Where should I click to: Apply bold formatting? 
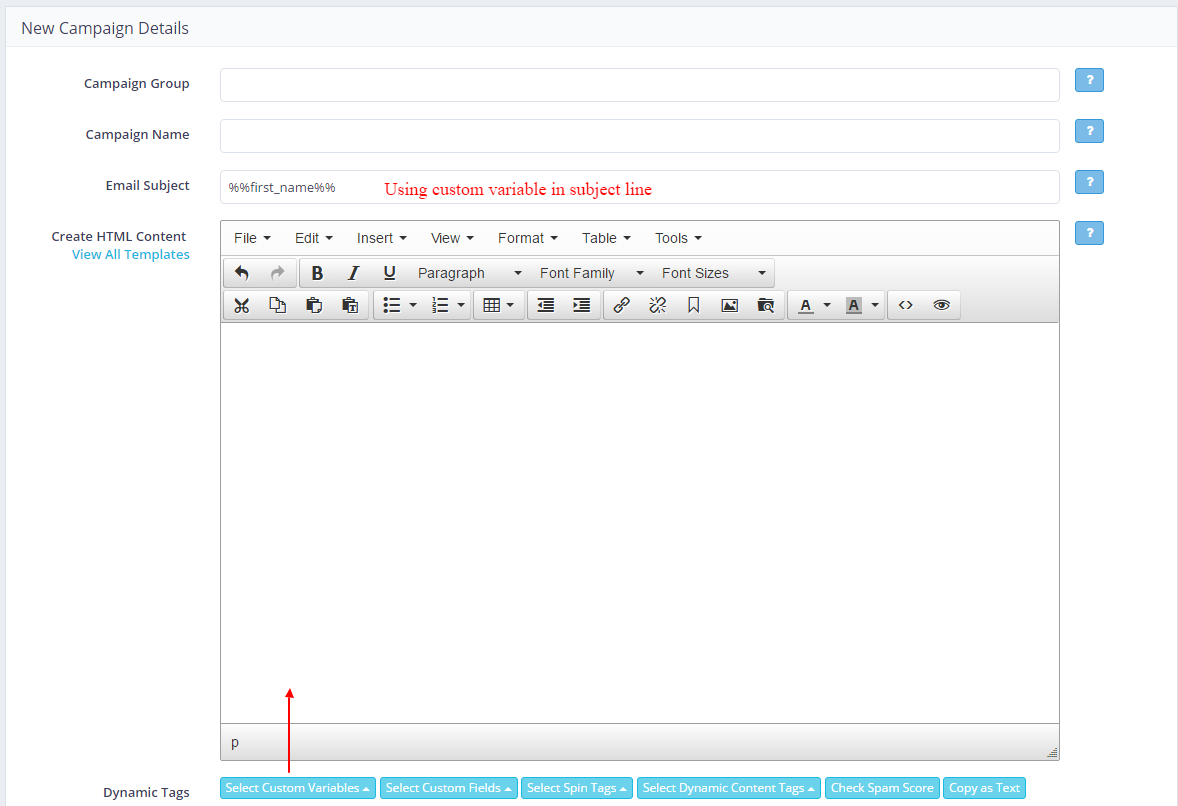tap(317, 273)
